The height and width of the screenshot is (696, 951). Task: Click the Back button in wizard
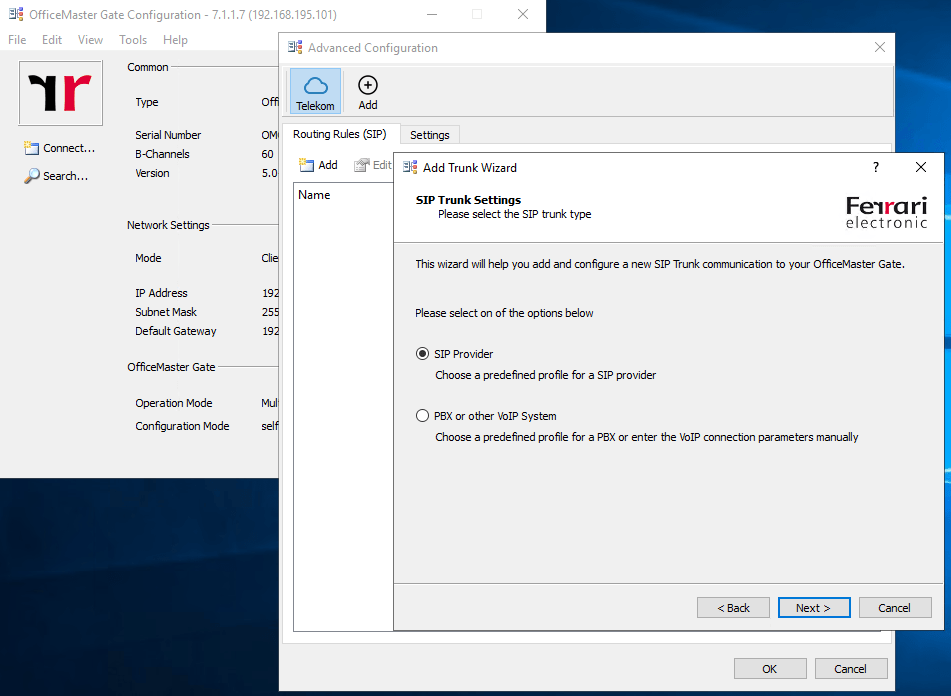pos(733,607)
